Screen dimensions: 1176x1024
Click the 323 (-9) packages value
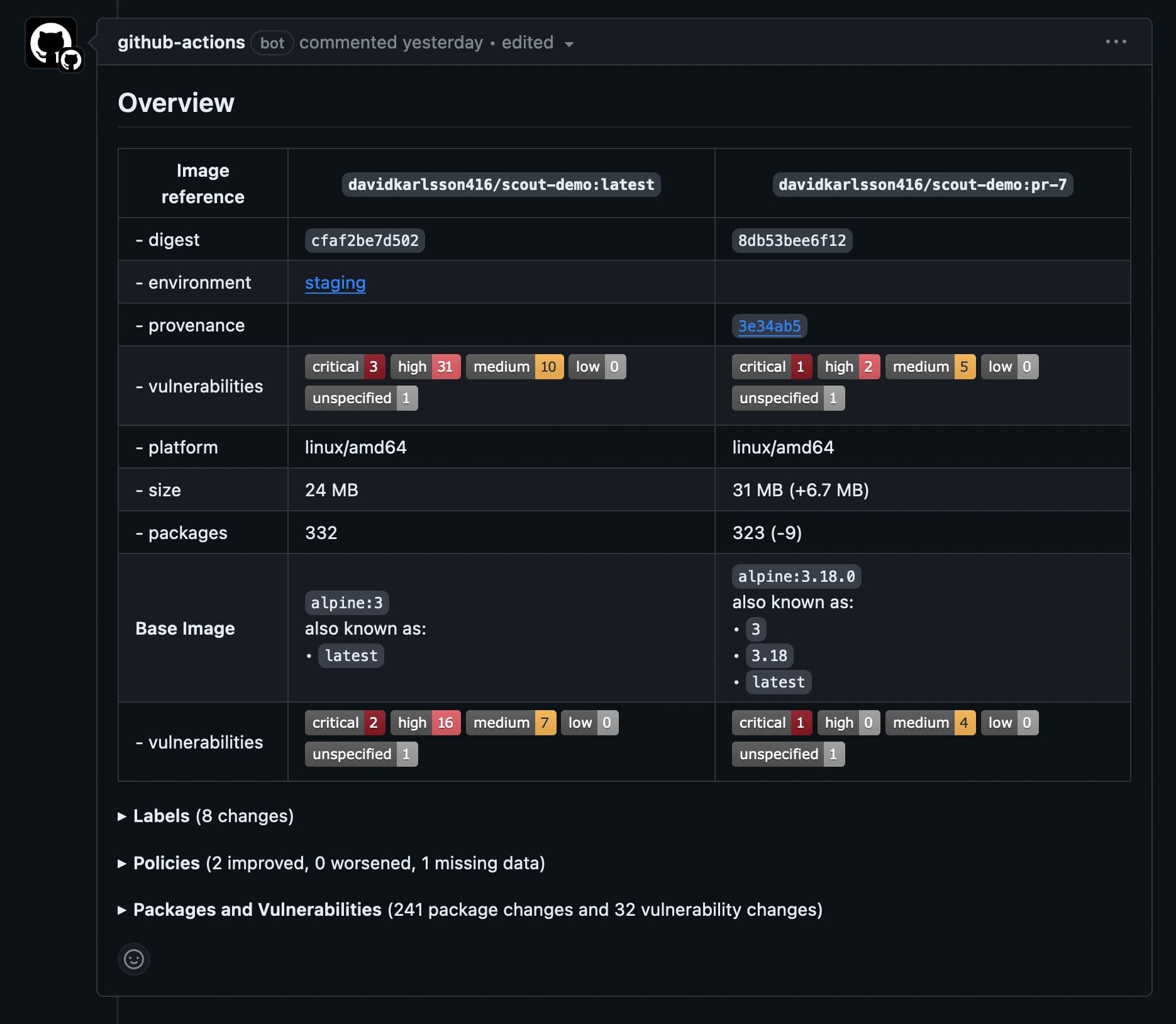[x=767, y=533]
